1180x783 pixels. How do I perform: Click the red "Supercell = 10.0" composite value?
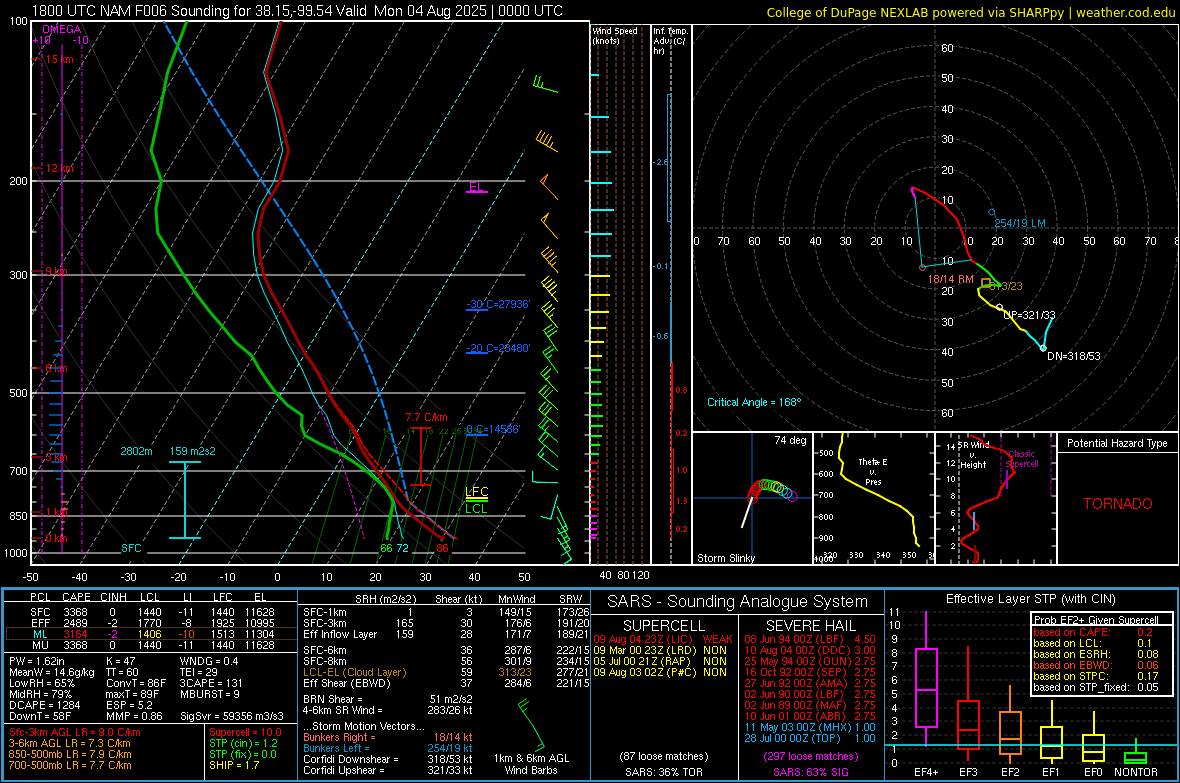point(245,733)
